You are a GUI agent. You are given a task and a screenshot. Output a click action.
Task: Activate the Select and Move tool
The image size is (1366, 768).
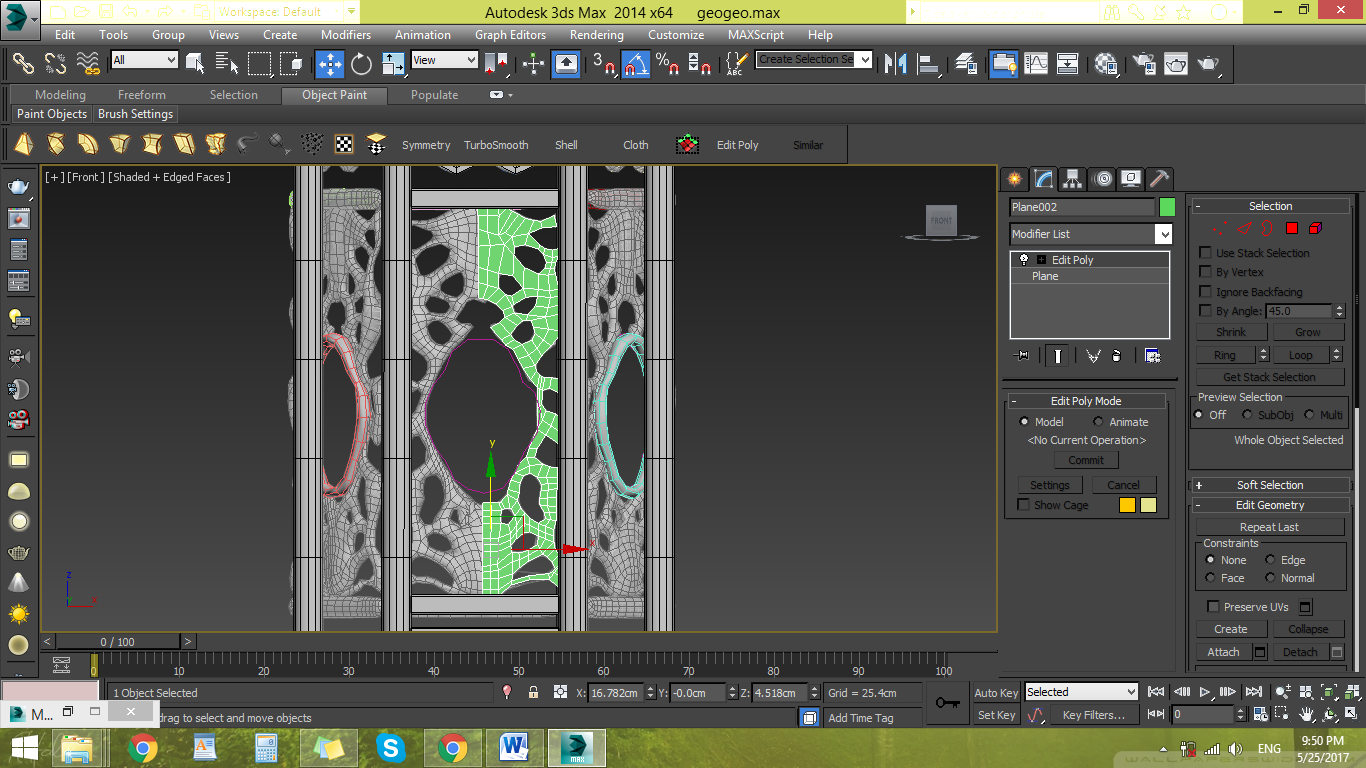click(330, 64)
